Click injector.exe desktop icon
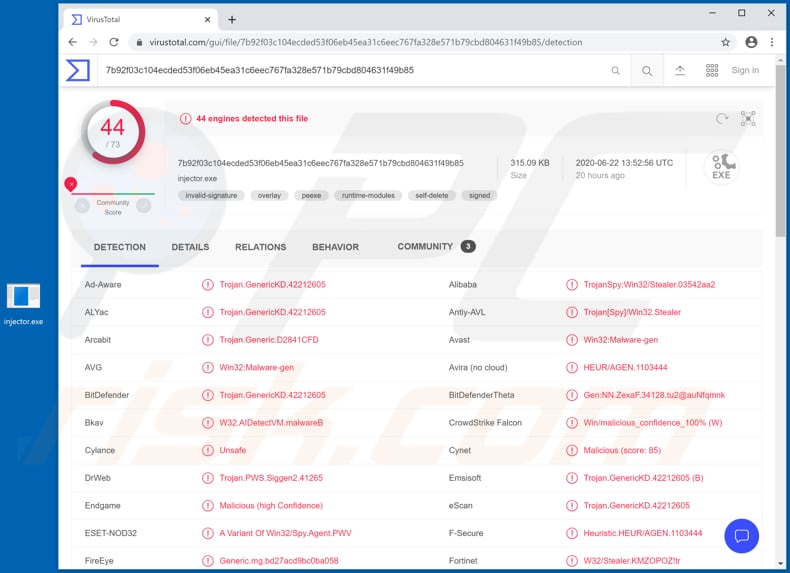Image resolution: width=790 pixels, height=573 pixels. [x=23, y=304]
